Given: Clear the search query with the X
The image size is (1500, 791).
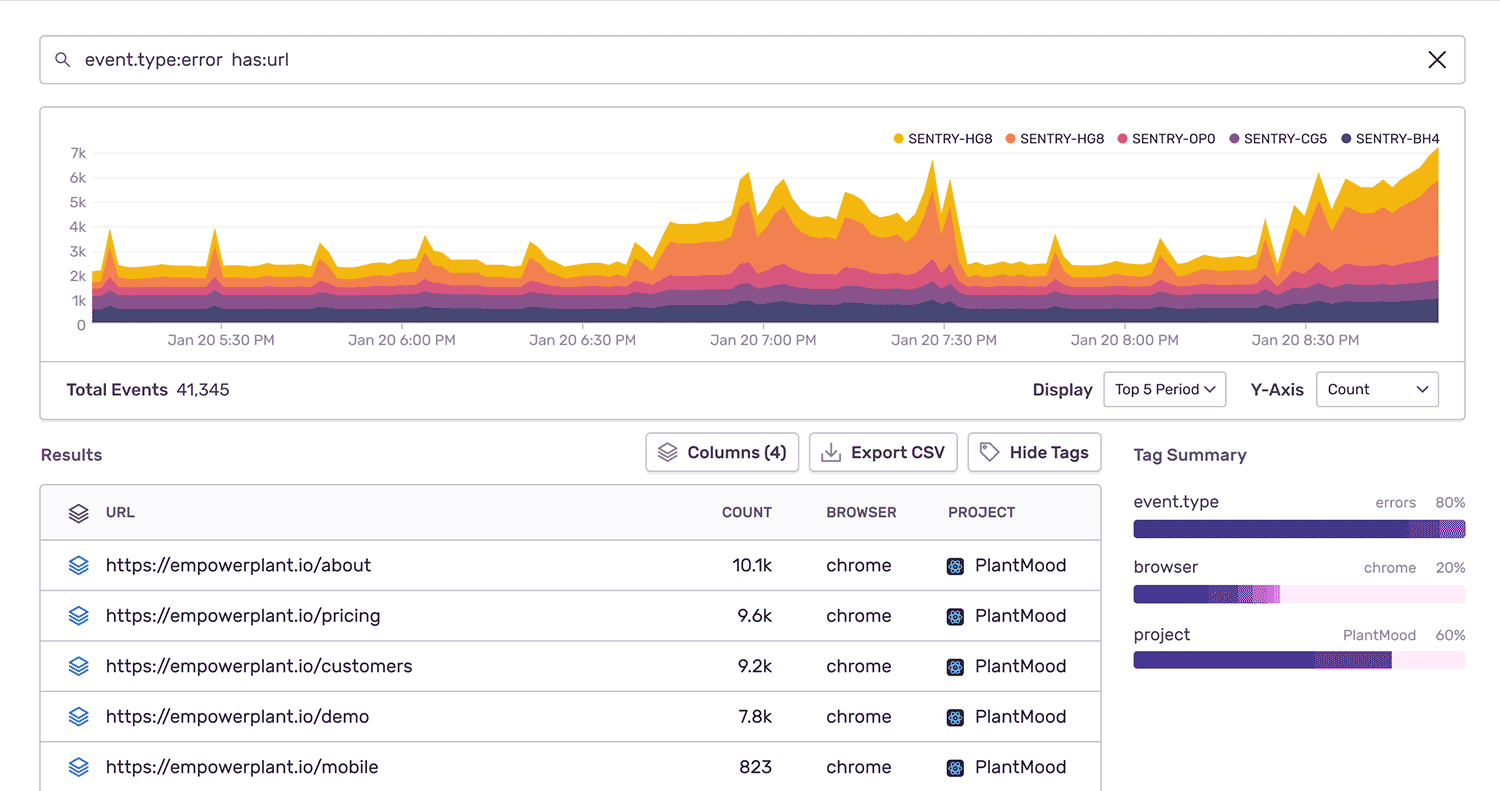Looking at the screenshot, I should [1437, 60].
